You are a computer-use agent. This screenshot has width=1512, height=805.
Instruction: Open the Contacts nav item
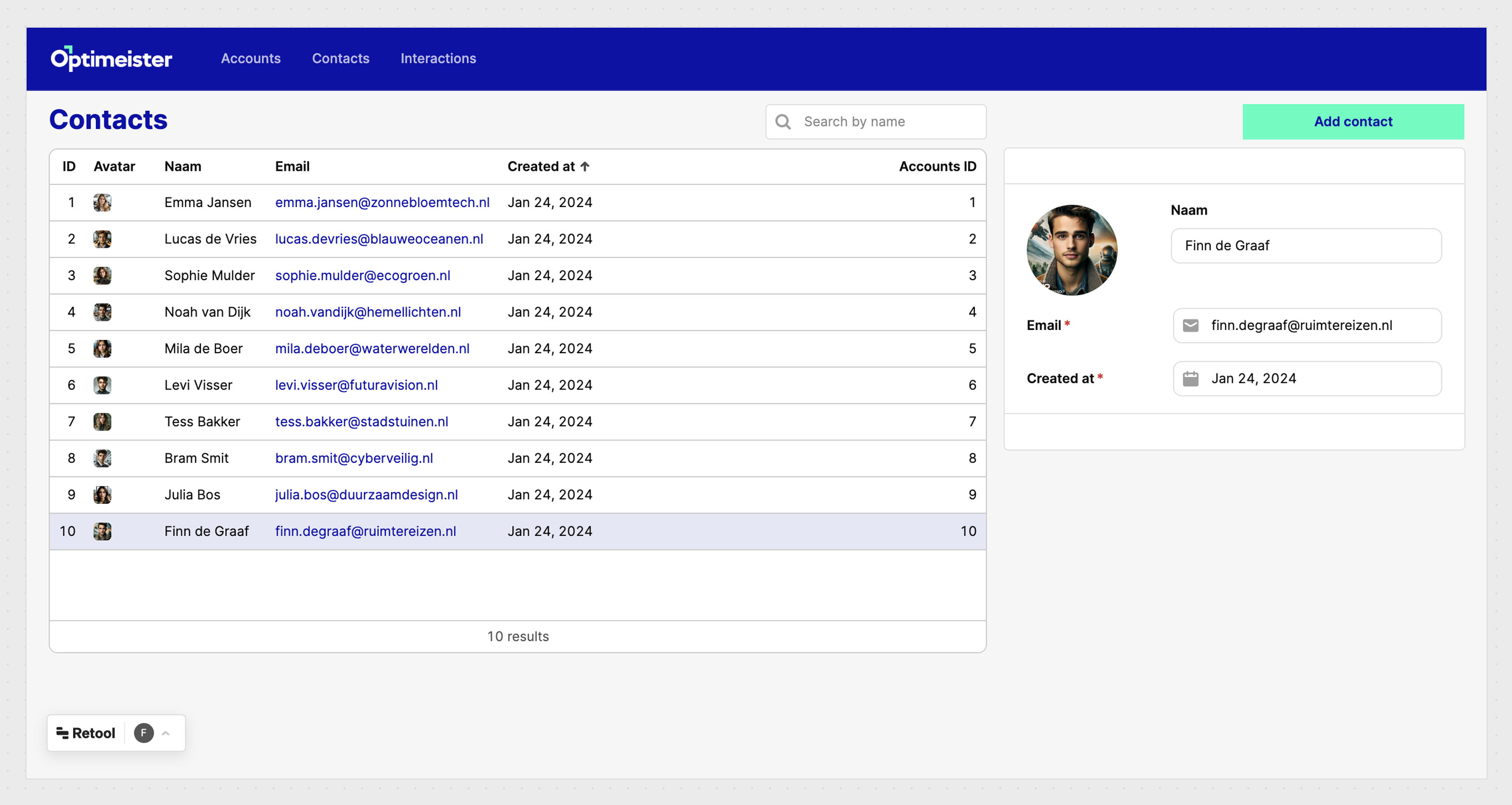tap(340, 58)
